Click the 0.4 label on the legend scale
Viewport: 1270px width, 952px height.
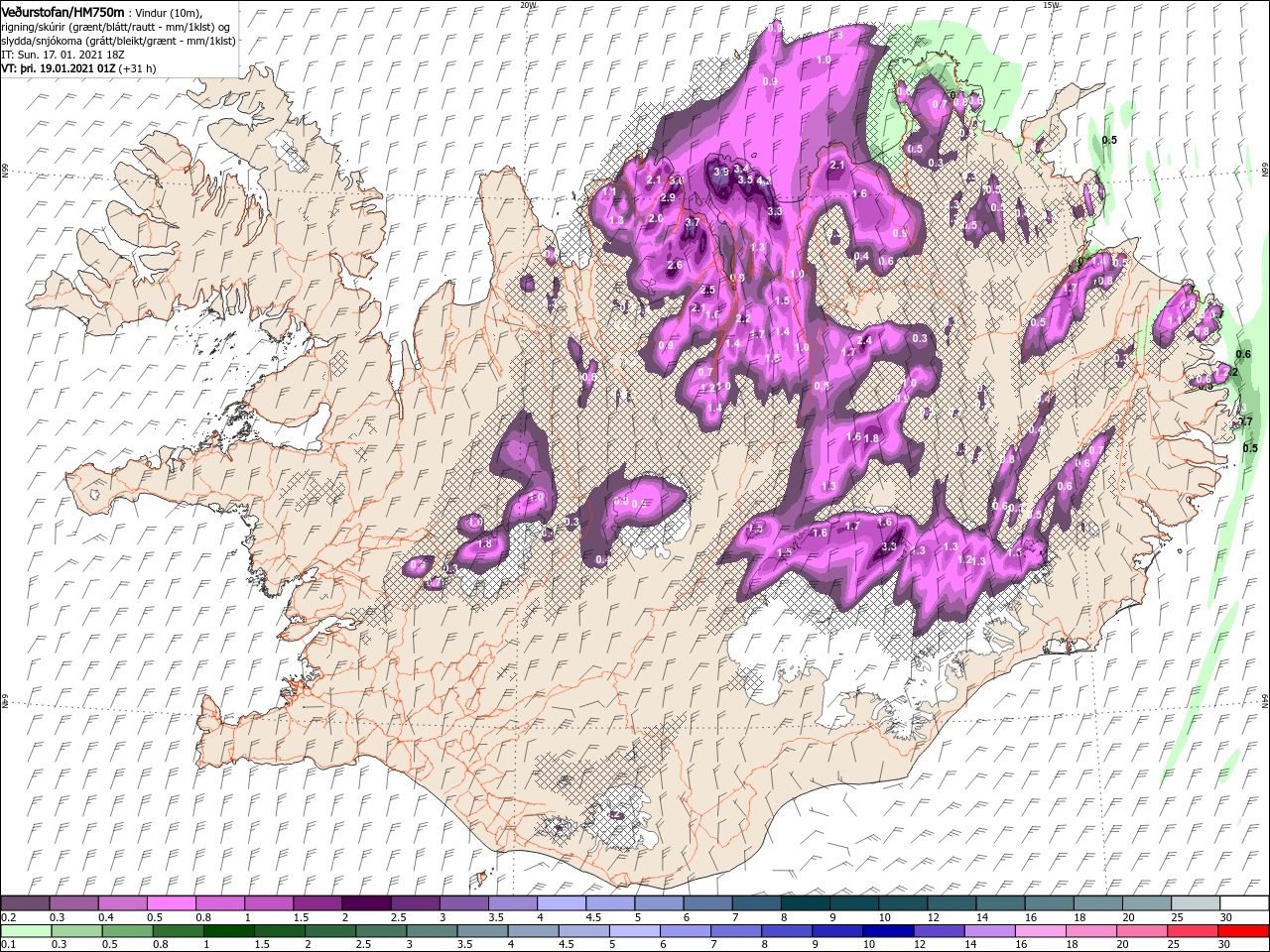pyautogui.click(x=106, y=917)
